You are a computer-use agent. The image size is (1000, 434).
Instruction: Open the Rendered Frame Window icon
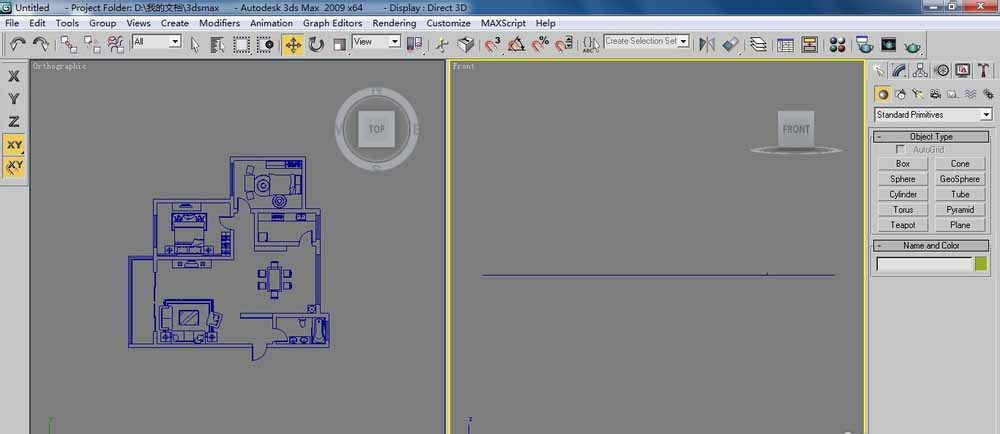[888, 44]
